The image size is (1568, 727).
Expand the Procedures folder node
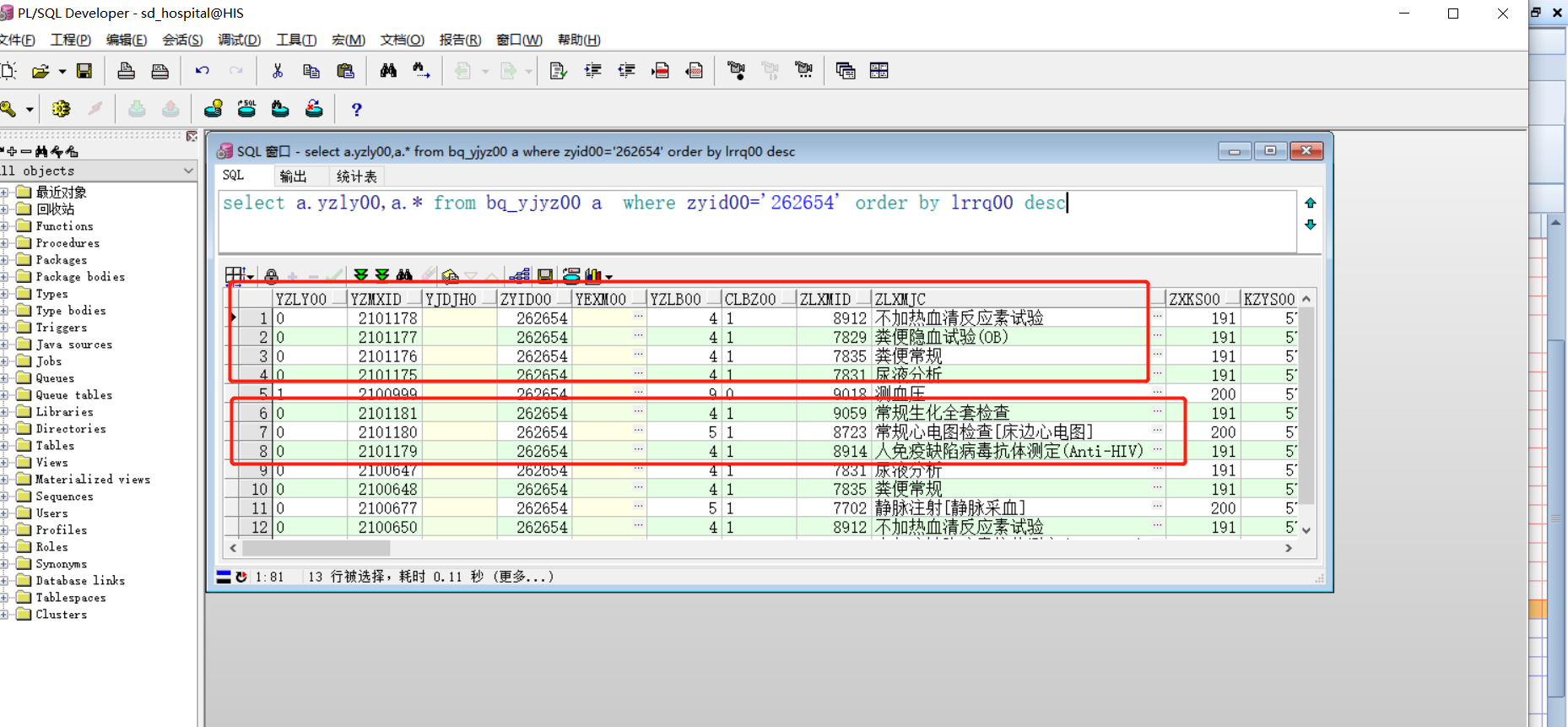pos(4,243)
